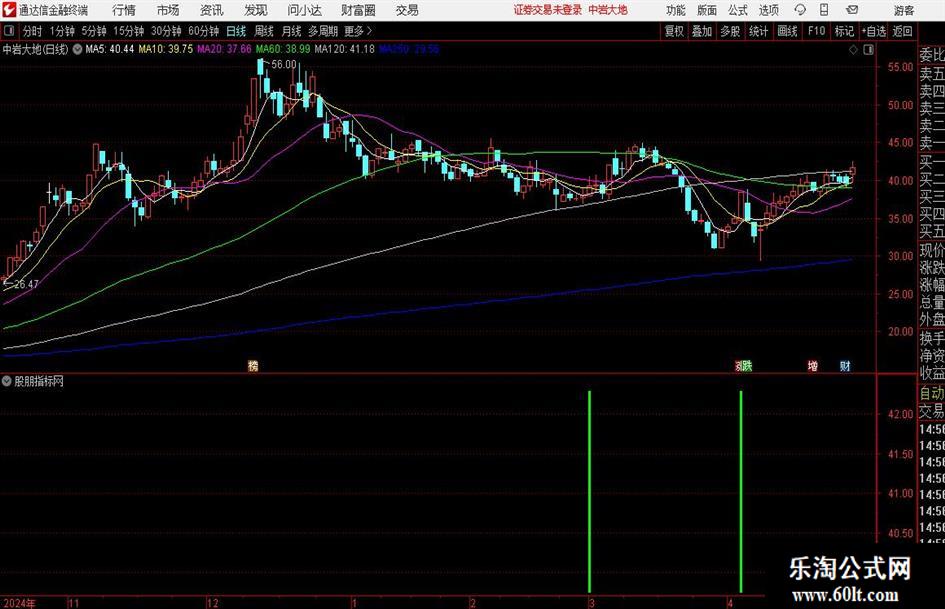The height and width of the screenshot is (609, 945).
Task: Click 证券交易未登录 login status link
Action: (548, 10)
